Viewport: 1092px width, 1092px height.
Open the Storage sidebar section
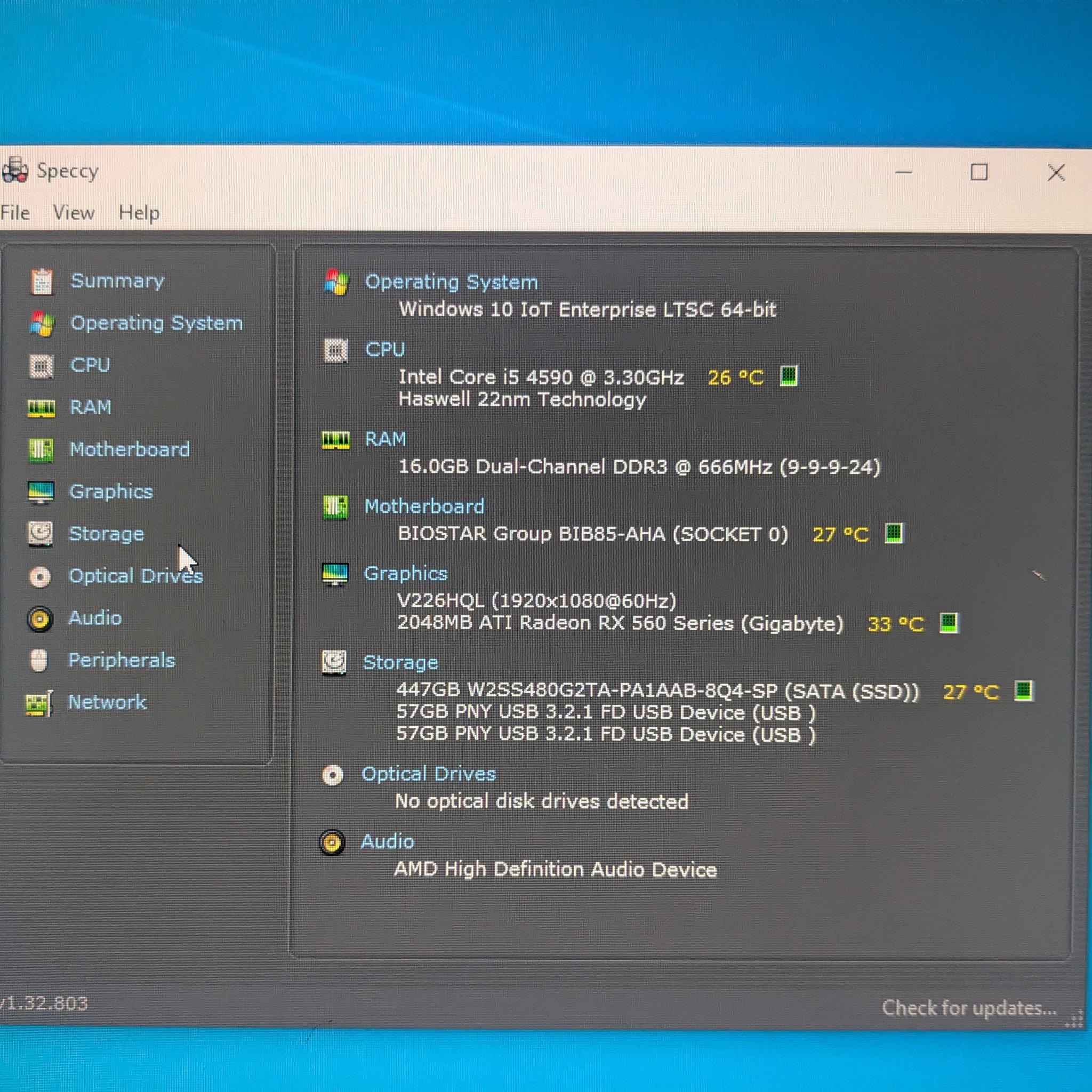[106, 534]
